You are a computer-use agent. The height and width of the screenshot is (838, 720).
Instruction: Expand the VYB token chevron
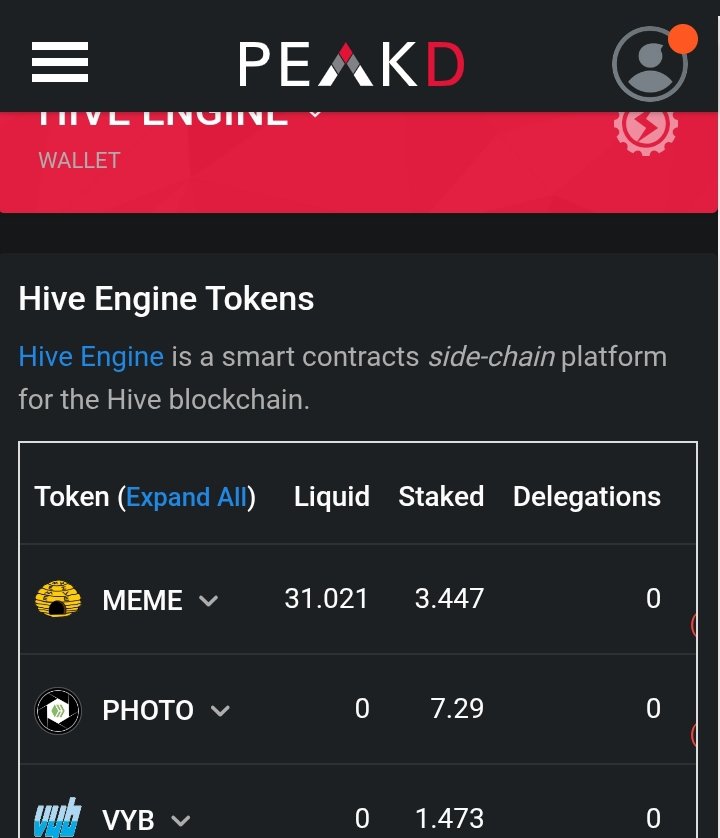click(181, 820)
